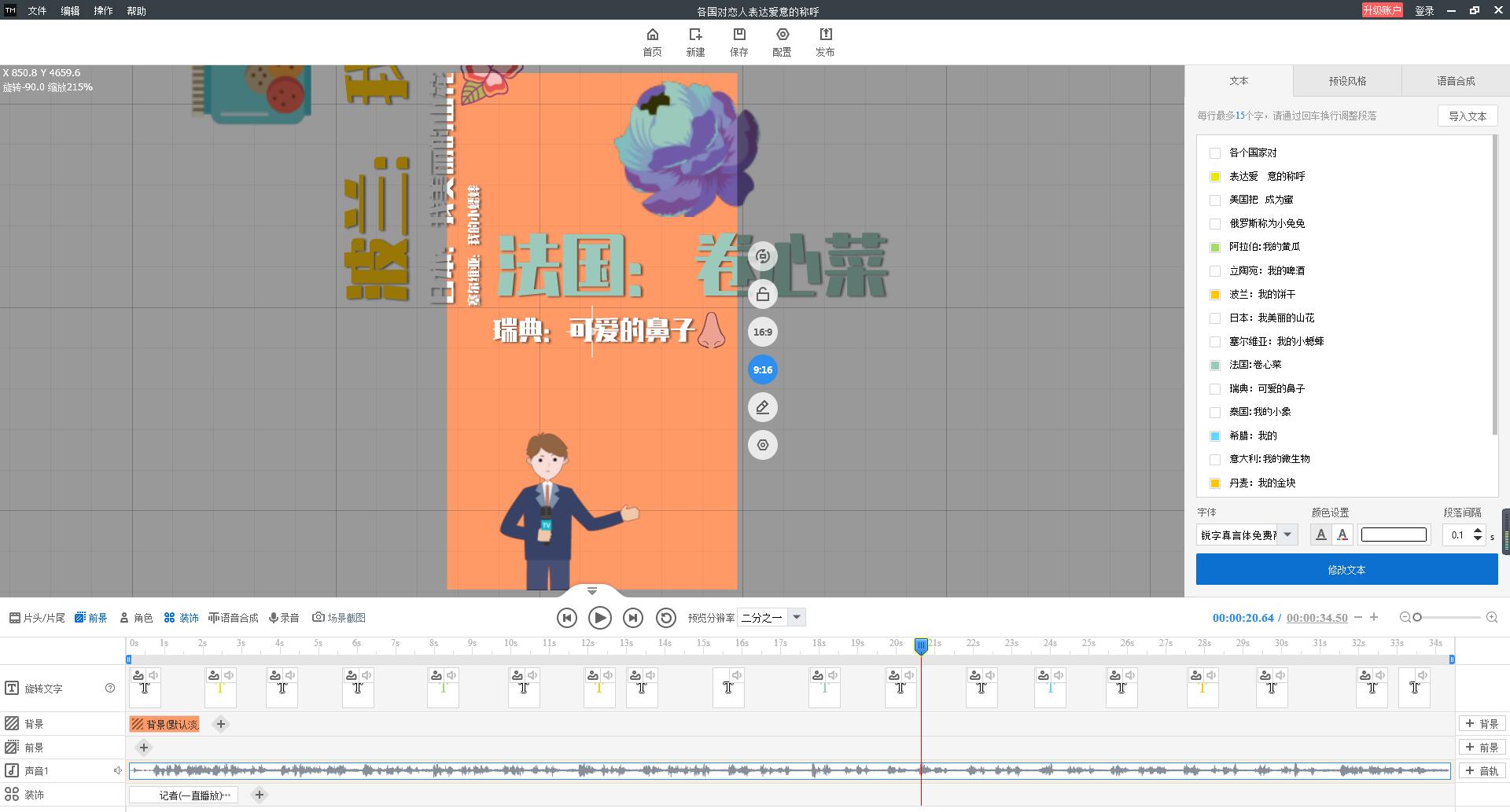Add a new 音轨 audio track
The height and width of the screenshot is (812, 1510).
click(1482, 771)
